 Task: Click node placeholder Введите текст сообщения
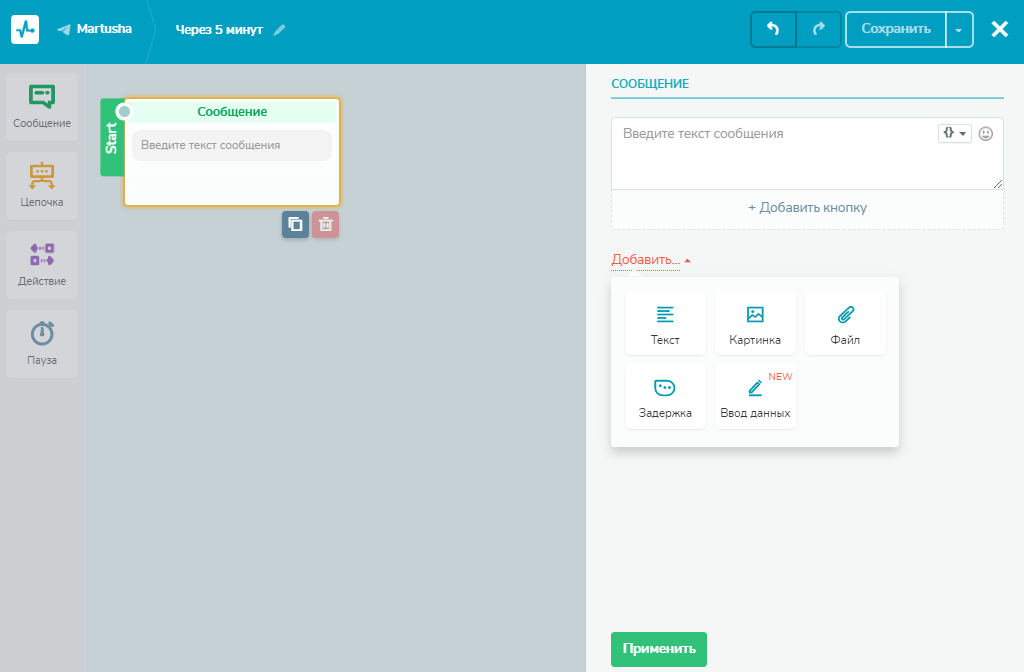point(232,145)
